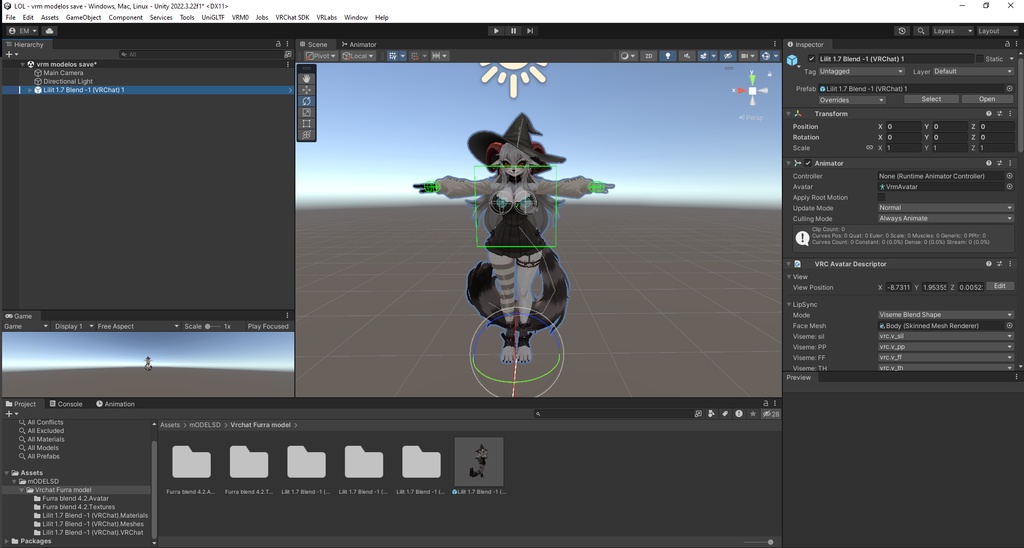
Task: Open the create plus menu in Hierarchy
Action: 10,54
